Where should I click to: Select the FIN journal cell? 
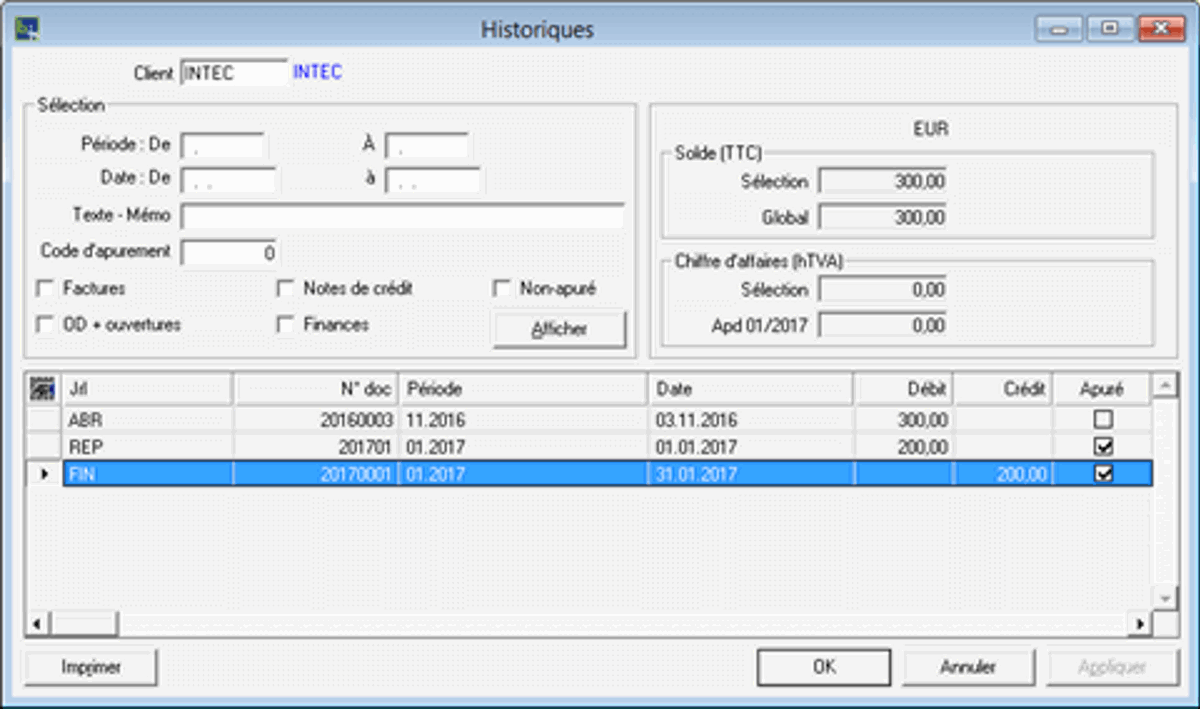click(x=148, y=474)
